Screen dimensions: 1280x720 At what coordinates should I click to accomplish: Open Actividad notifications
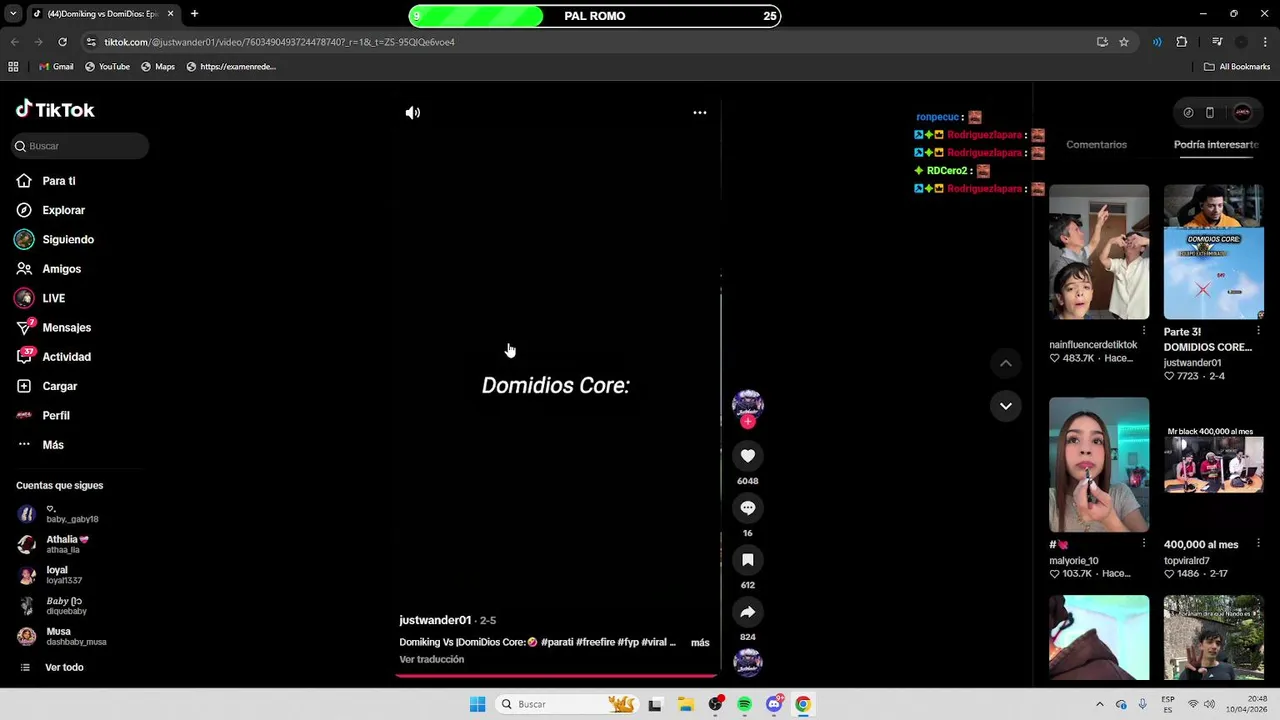tap(66, 357)
